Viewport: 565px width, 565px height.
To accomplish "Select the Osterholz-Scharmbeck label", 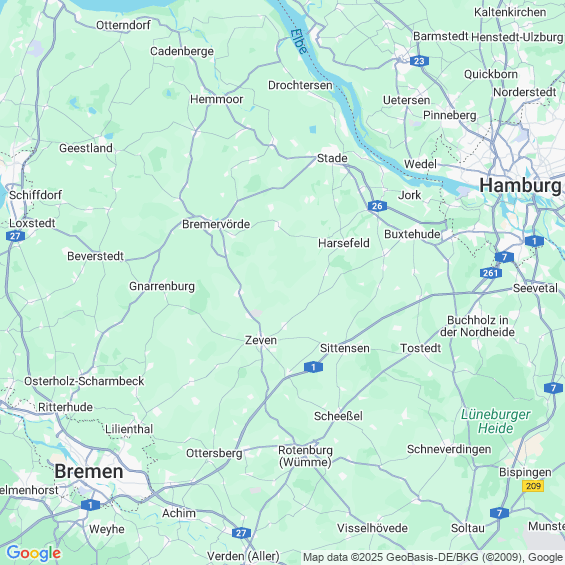I will [84, 381].
